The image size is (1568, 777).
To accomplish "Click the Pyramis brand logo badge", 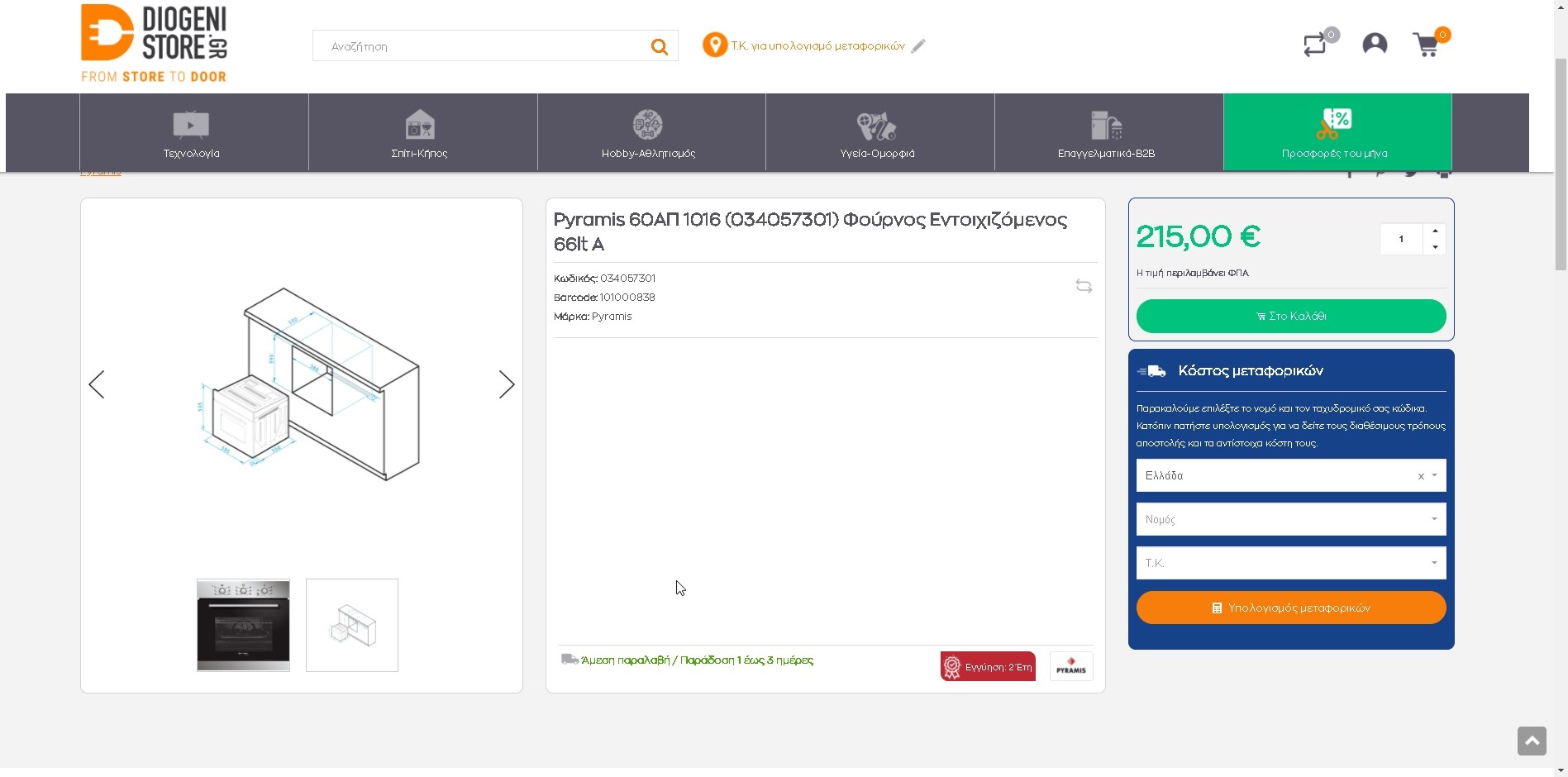I will [x=1071, y=666].
